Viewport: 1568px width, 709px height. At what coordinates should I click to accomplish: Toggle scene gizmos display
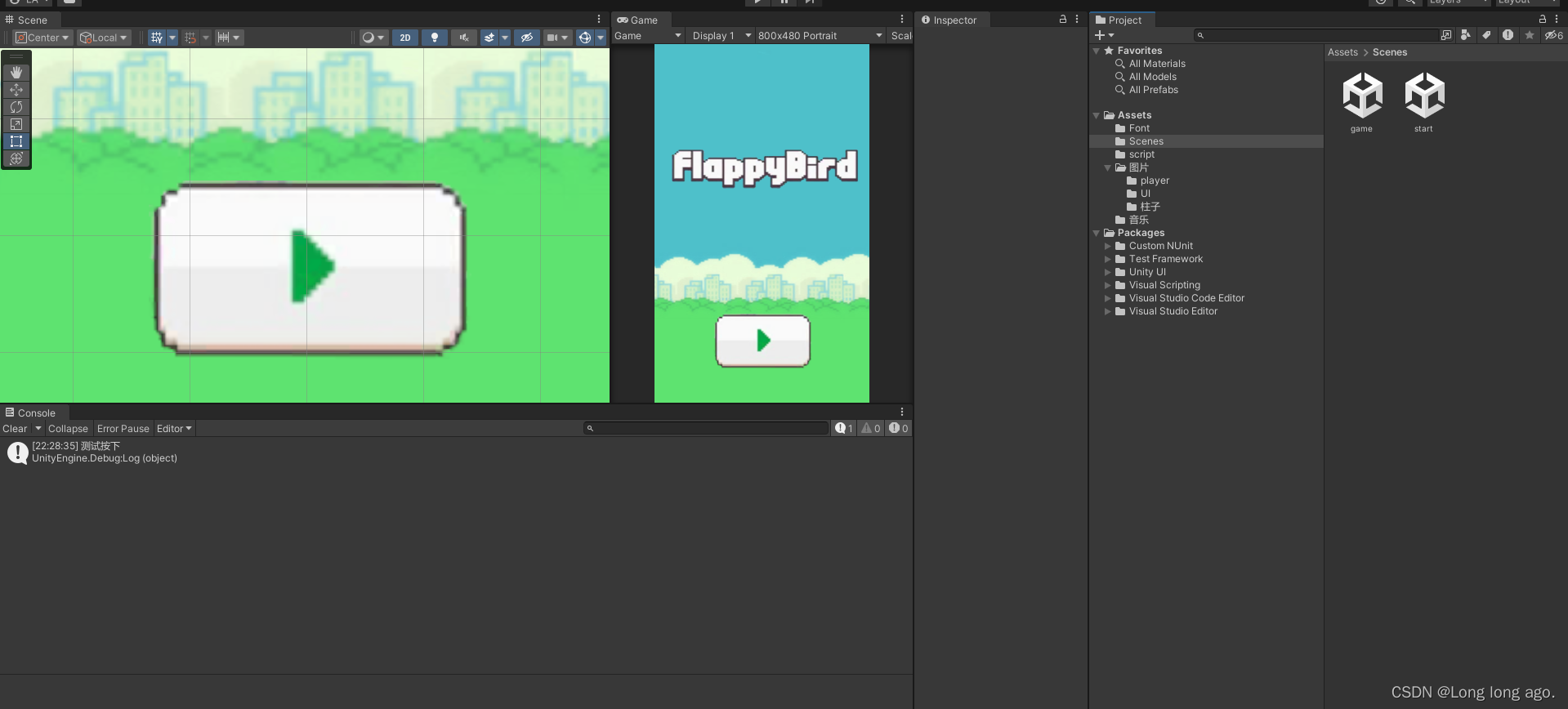584,38
